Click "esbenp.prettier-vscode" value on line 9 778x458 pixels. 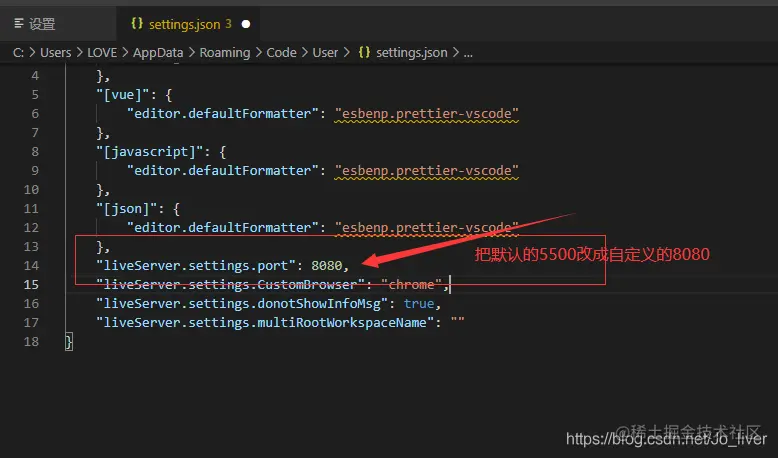tap(427, 171)
